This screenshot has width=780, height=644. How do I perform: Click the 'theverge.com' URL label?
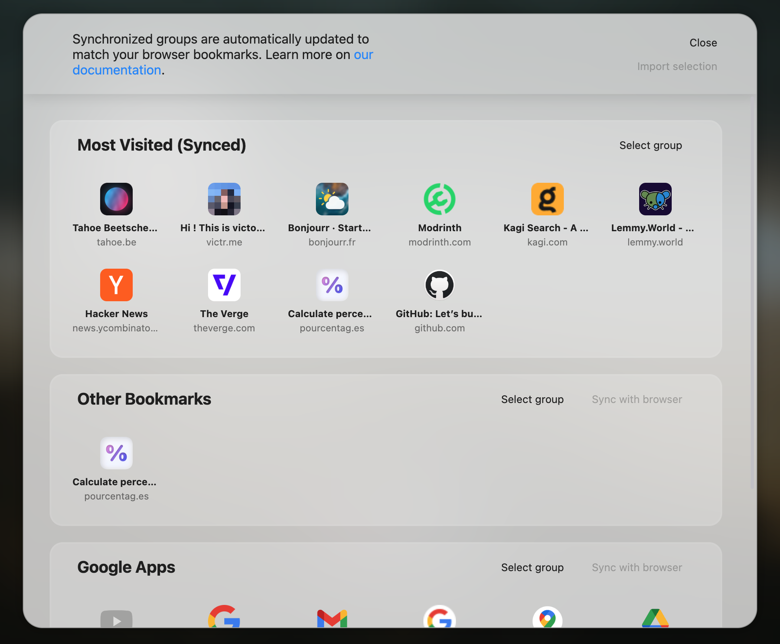[224, 328]
